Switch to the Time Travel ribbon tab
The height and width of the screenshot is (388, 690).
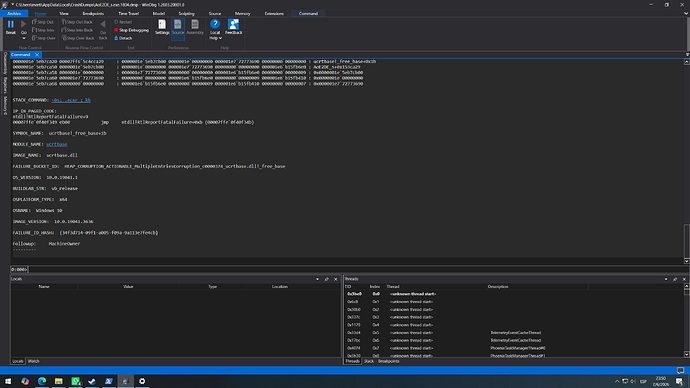128,14
